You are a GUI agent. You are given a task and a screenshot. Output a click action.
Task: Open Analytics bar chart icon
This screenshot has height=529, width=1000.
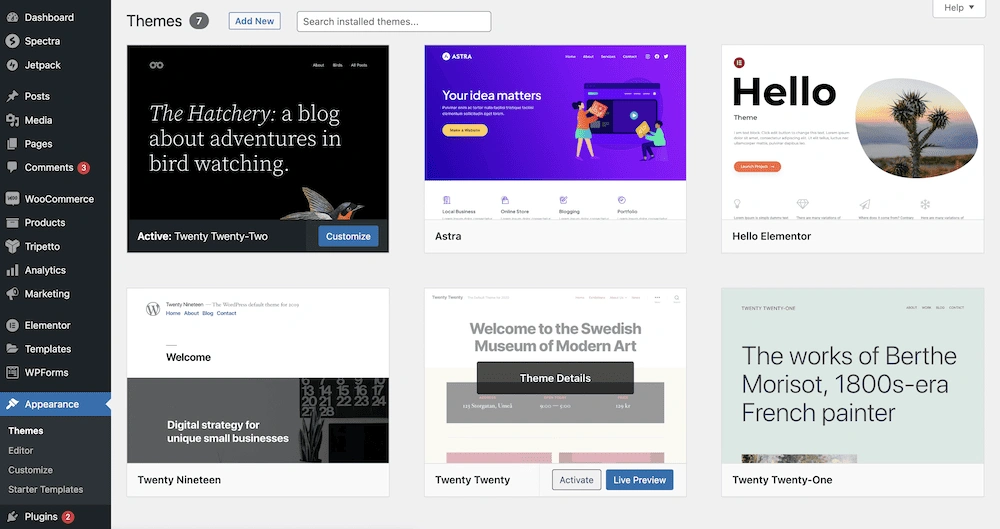pyautogui.click(x=12, y=270)
